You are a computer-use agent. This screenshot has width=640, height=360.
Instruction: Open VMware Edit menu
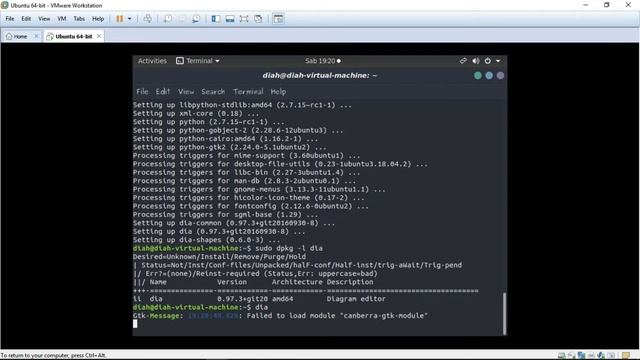pos(26,19)
